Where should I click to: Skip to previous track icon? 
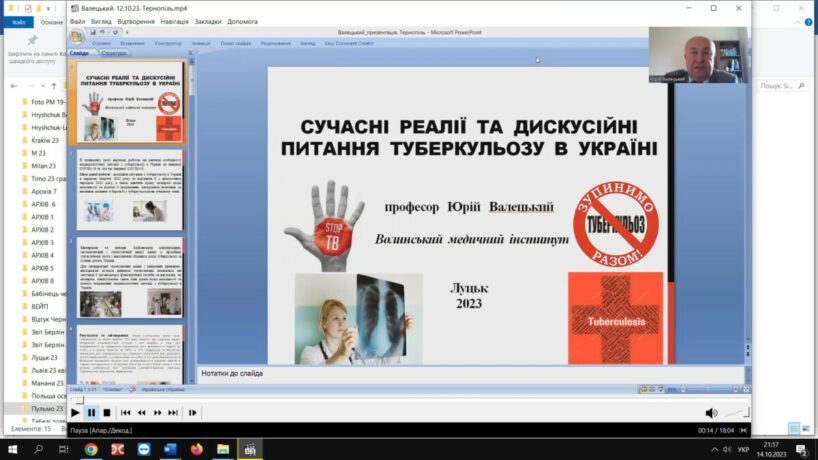pyautogui.click(x=126, y=412)
